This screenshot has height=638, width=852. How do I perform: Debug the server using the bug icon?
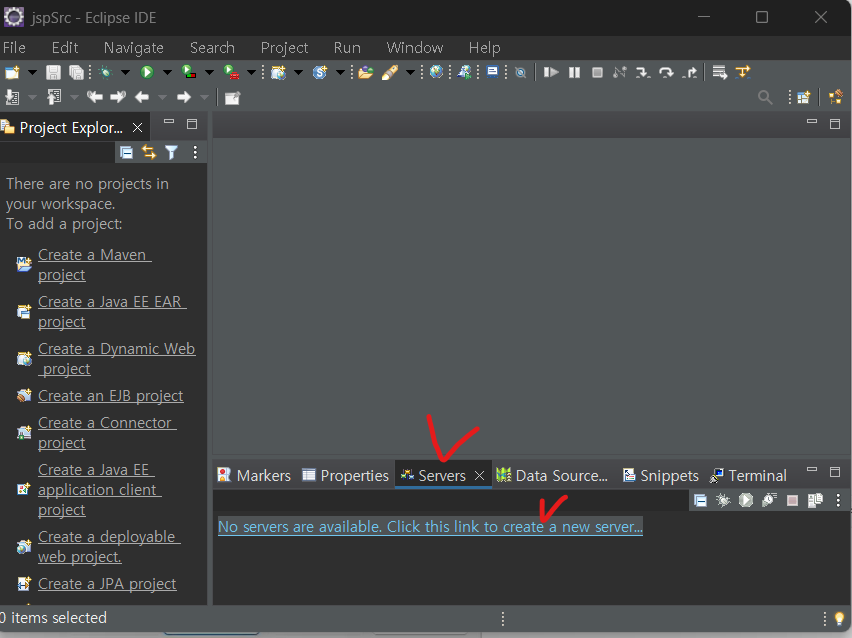click(722, 500)
